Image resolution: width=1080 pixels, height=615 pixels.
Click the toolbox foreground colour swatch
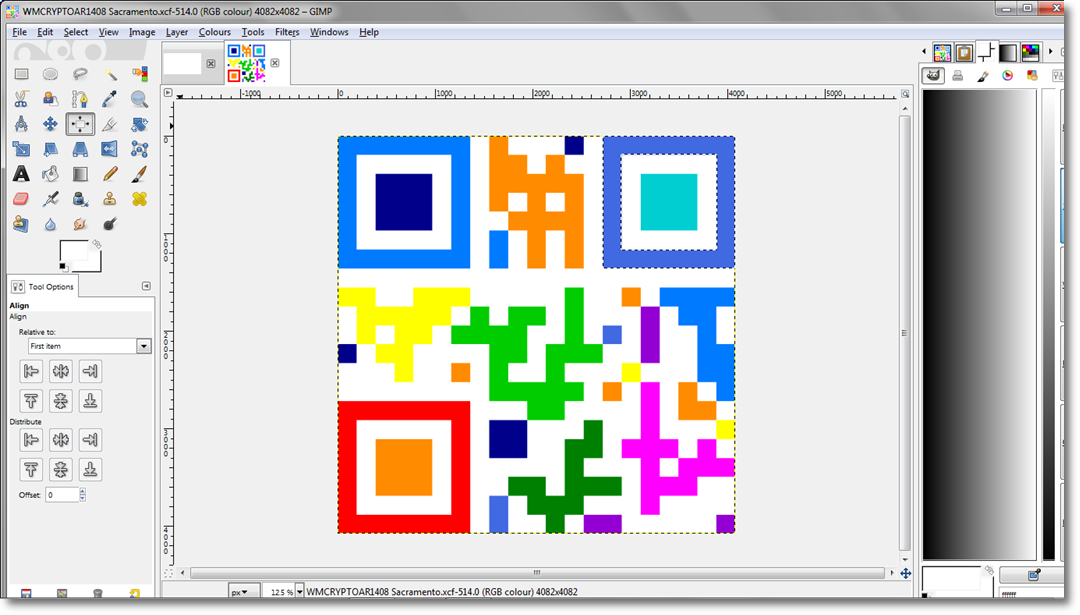coord(72,251)
